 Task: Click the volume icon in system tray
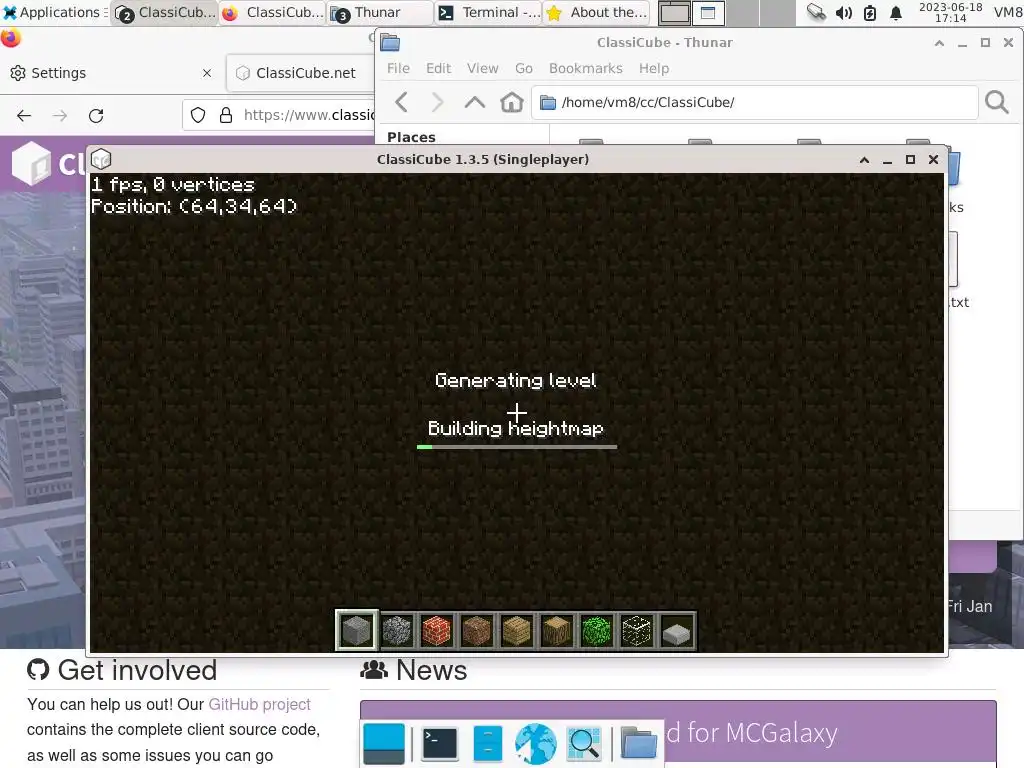click(x=844, y=12)
